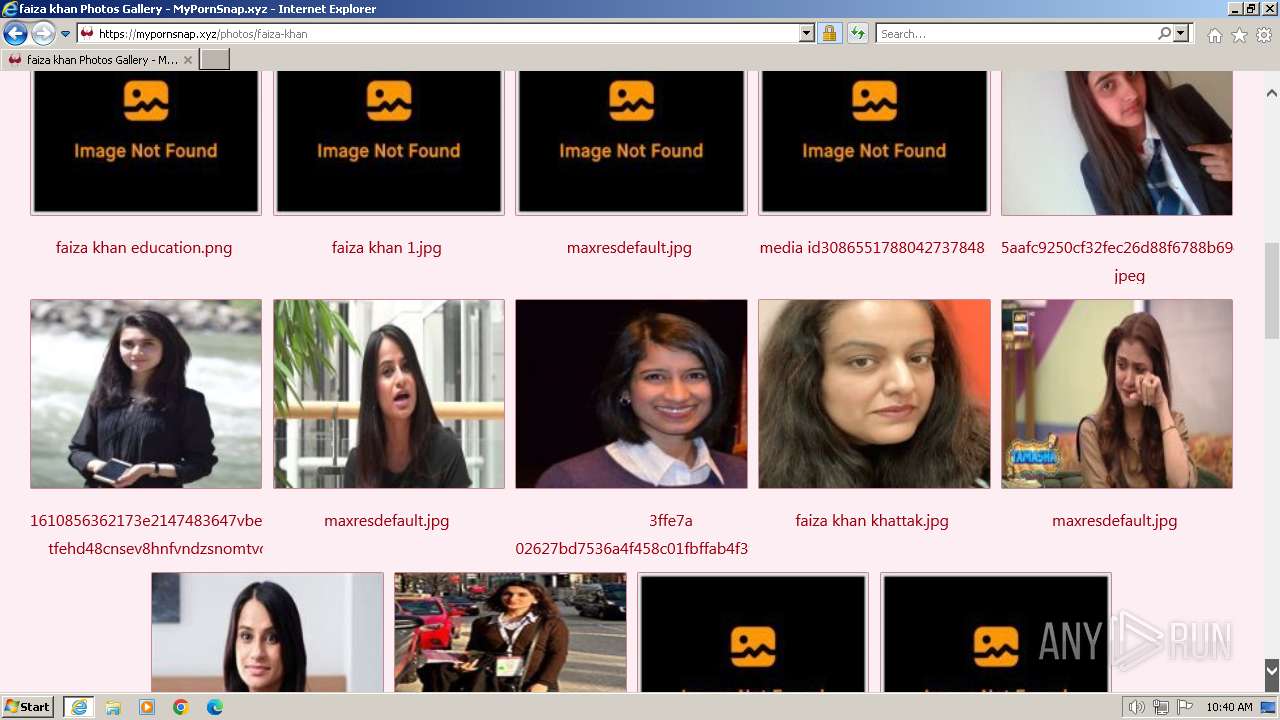Open faiza khan khattak.jpg link
Image resolution: width=1280 pixels, height=720 pixels.
[872, 521]
